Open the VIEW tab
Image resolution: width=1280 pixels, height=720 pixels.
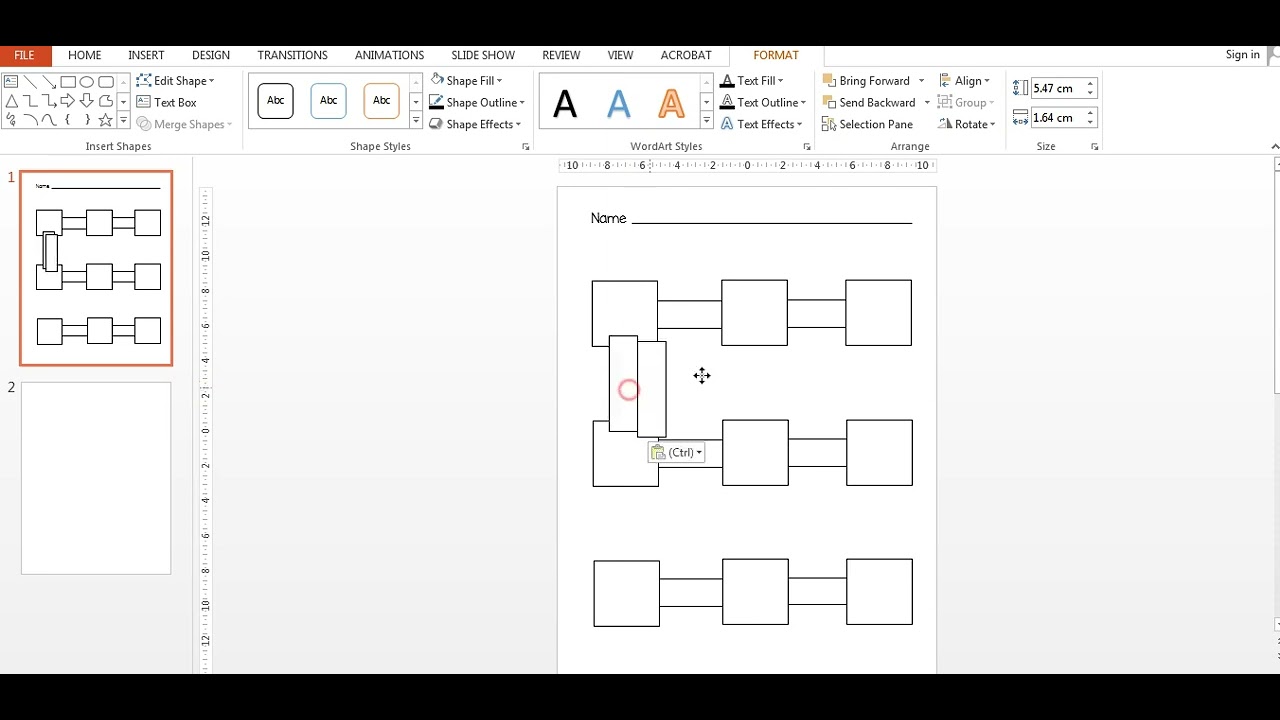coord(620,55)
